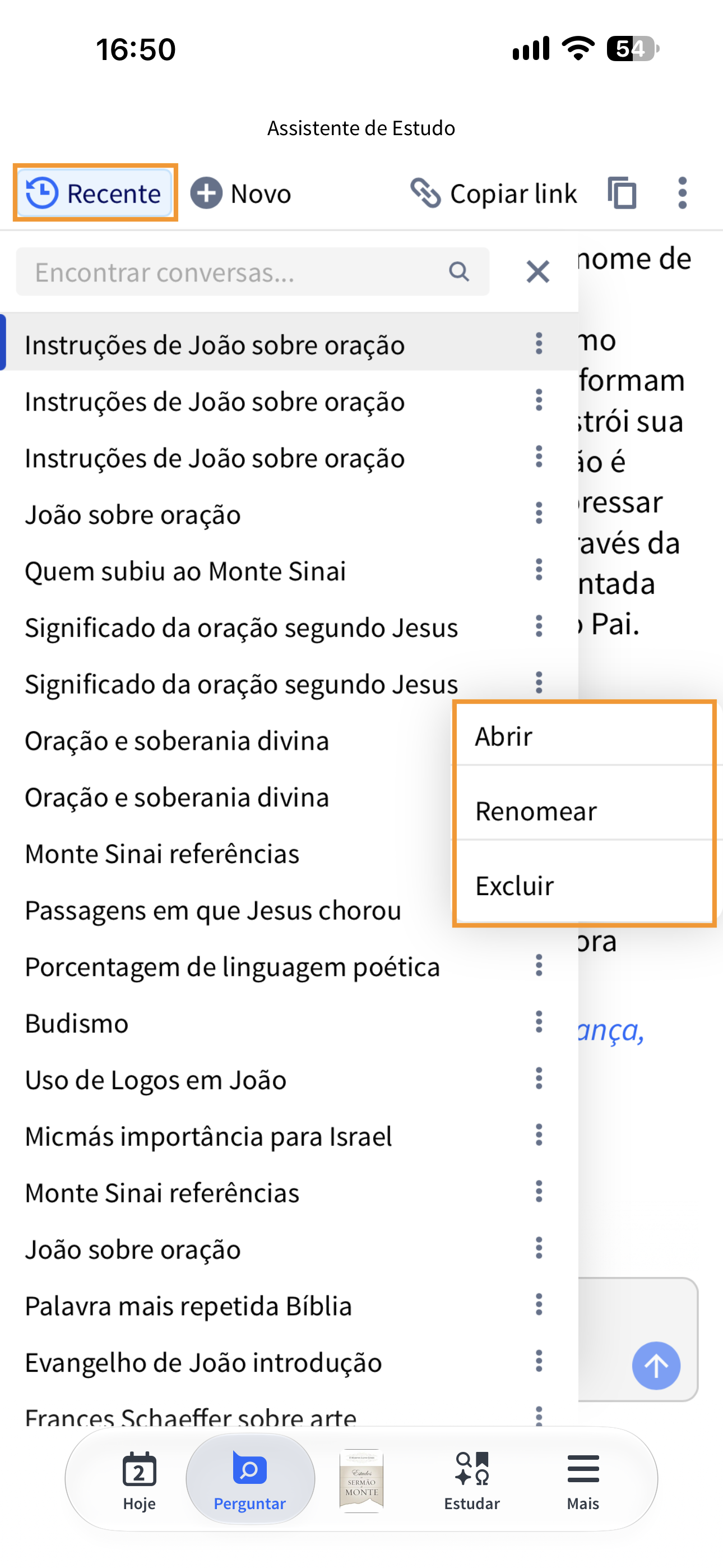723x1568 pixels.
Task: Open the Passagens em que Jesus chorou conversation
Action: pos(213,910)
